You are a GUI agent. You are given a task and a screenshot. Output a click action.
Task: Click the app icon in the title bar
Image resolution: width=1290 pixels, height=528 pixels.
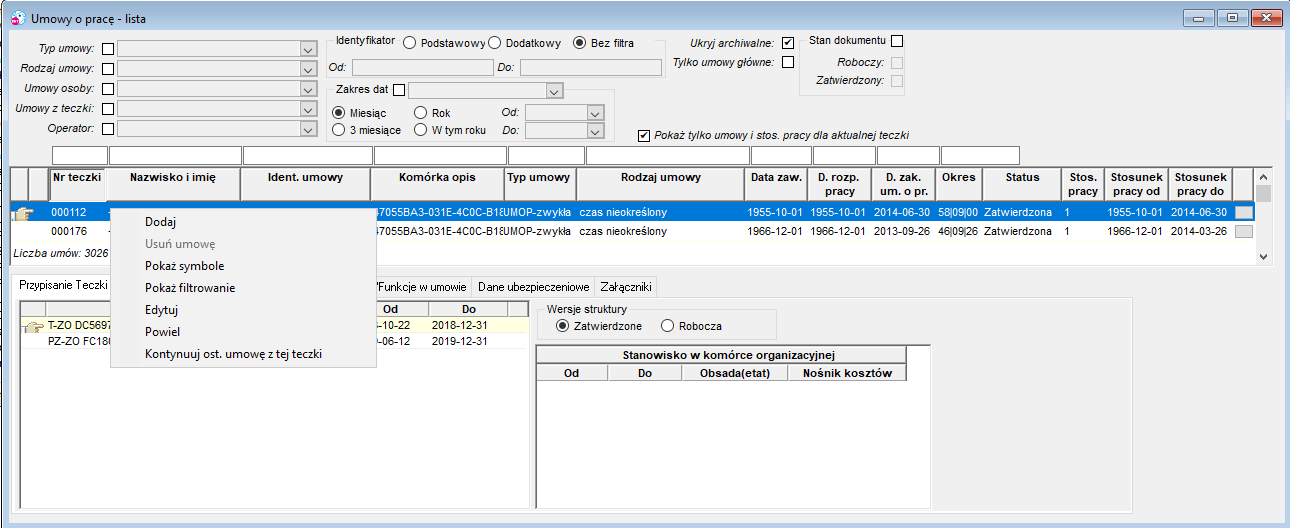17,17
